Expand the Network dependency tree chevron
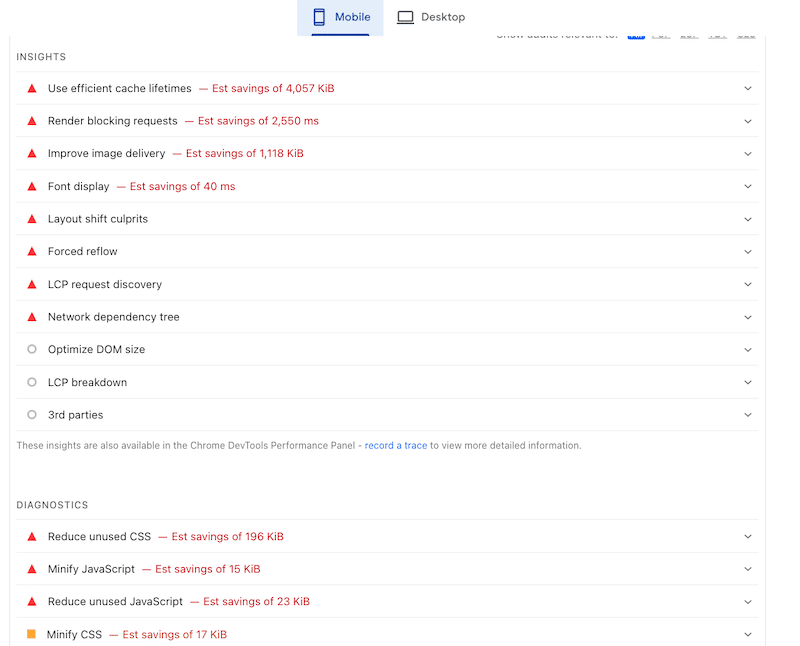This screenshot has height=646, width=800. (x=747, y=317)
